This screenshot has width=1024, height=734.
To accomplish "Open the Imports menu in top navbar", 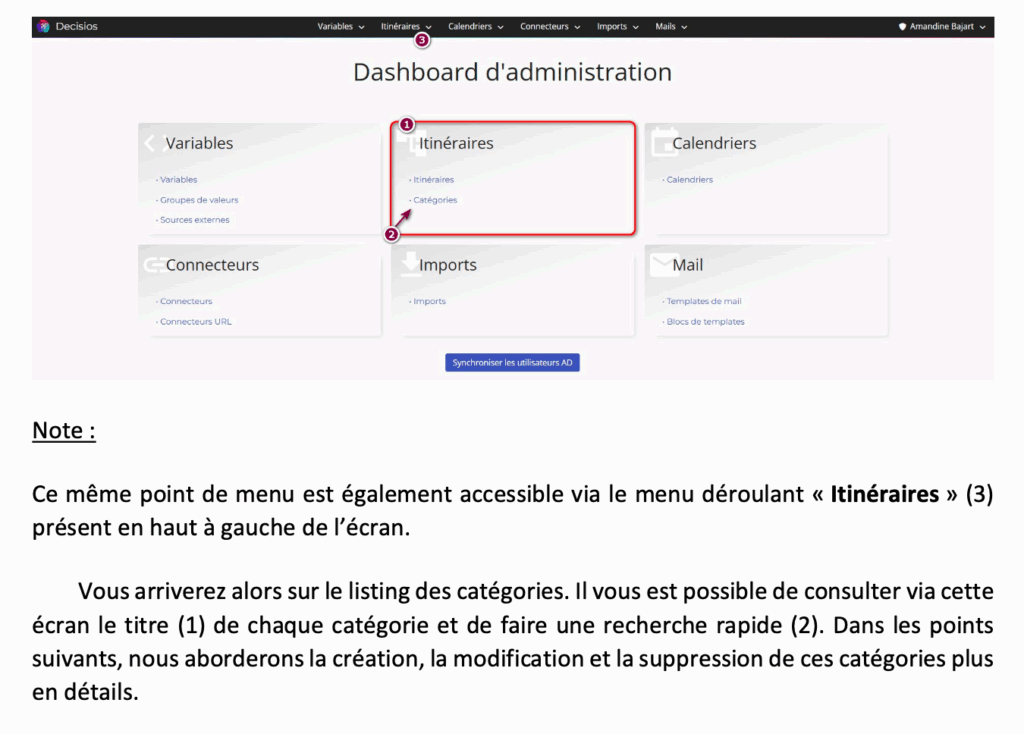I will pos(617,27).
